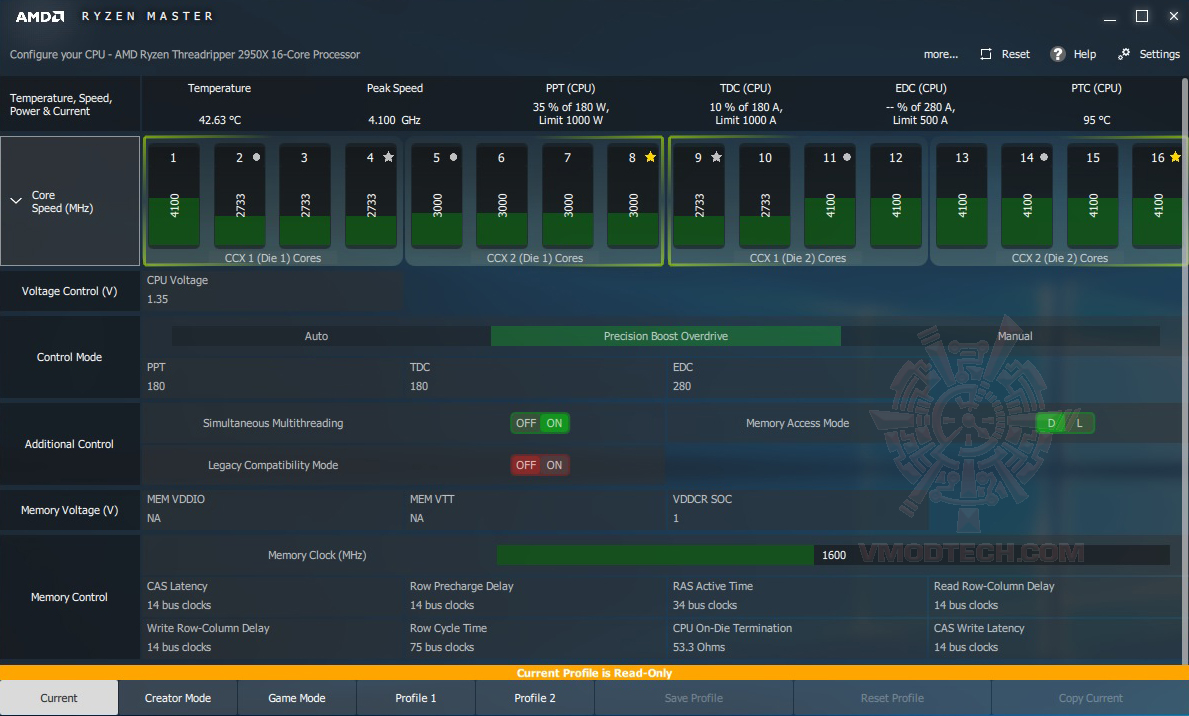Click the gold star on core 8
Screen dimensions: 1189x716
[650, 157]
